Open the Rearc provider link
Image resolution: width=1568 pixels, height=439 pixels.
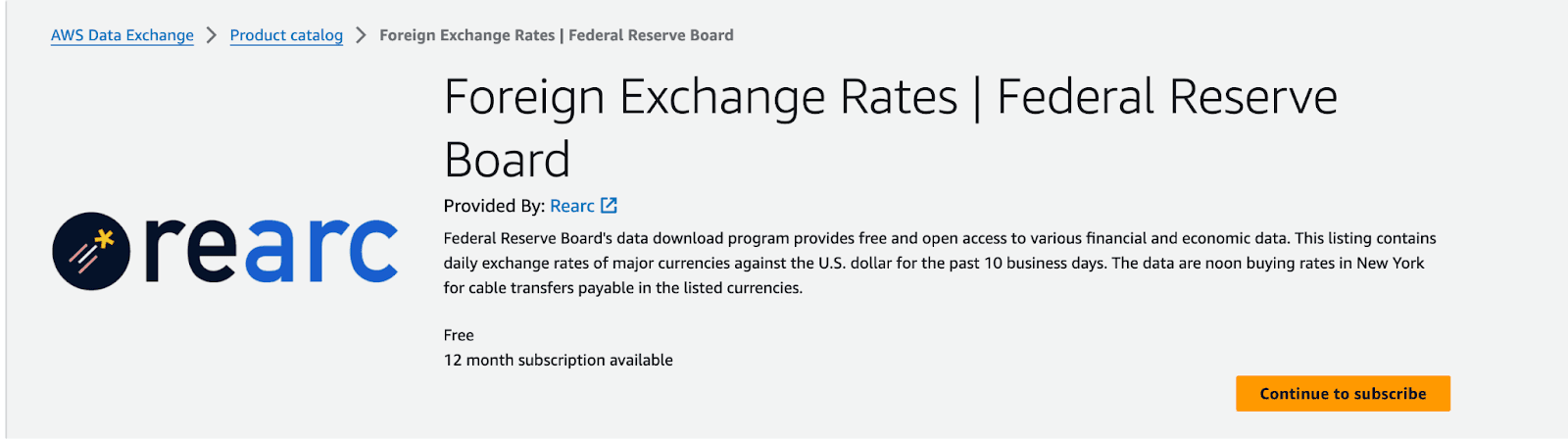pyautogui.click(x=572, y=206)
